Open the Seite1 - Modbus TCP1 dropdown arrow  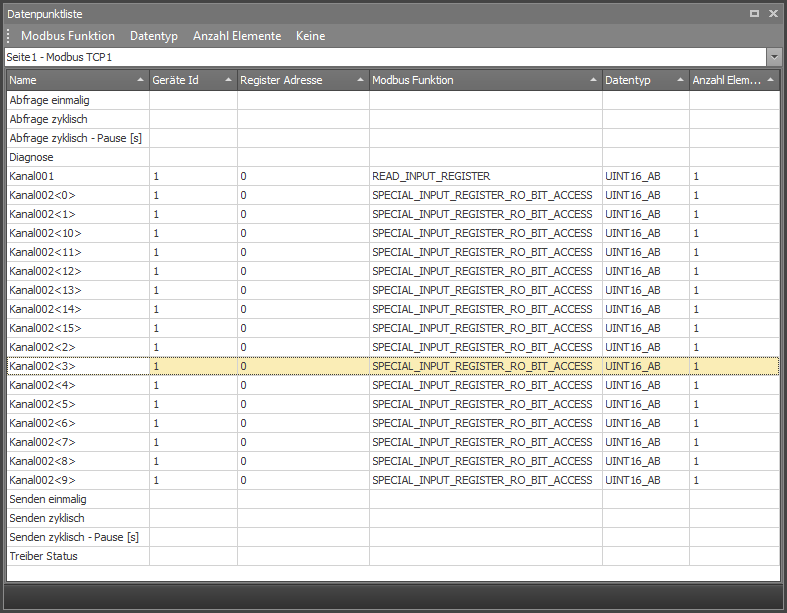[x=774, y=57]
